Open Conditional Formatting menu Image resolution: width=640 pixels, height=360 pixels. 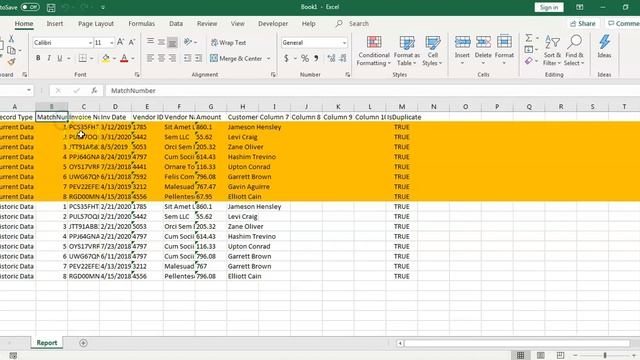pos(374,51)
